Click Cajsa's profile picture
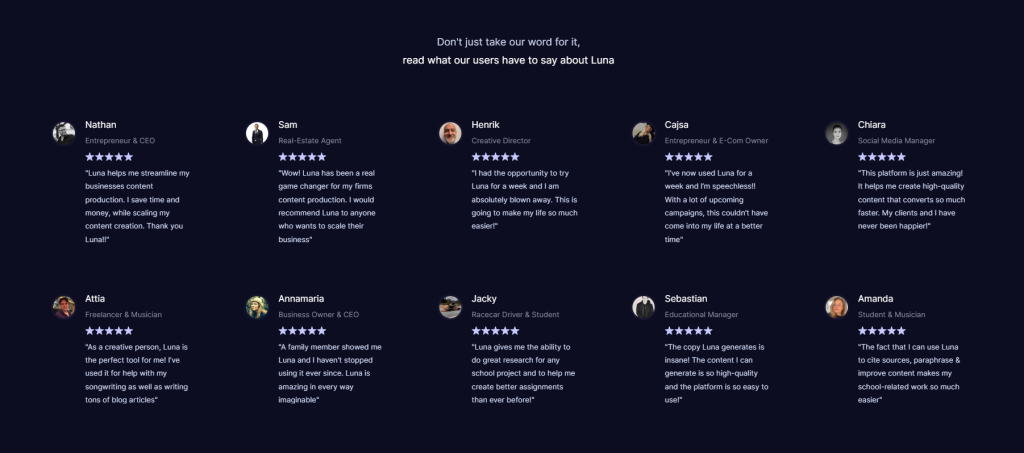Viewport: 1024px width, 453px height. 643,133
